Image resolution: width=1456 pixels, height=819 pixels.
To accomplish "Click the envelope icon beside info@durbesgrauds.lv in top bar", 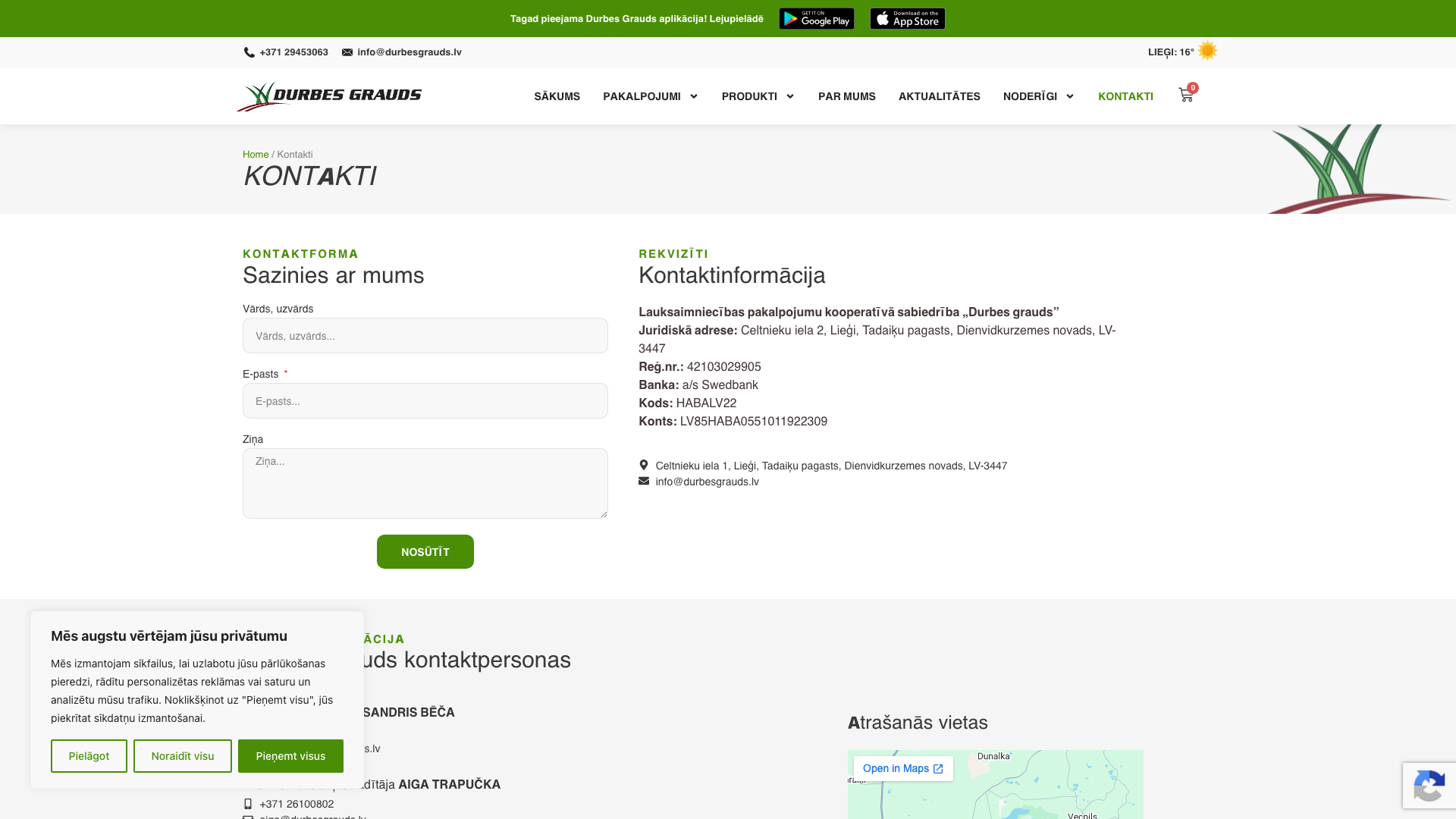I will pos(347,52).
